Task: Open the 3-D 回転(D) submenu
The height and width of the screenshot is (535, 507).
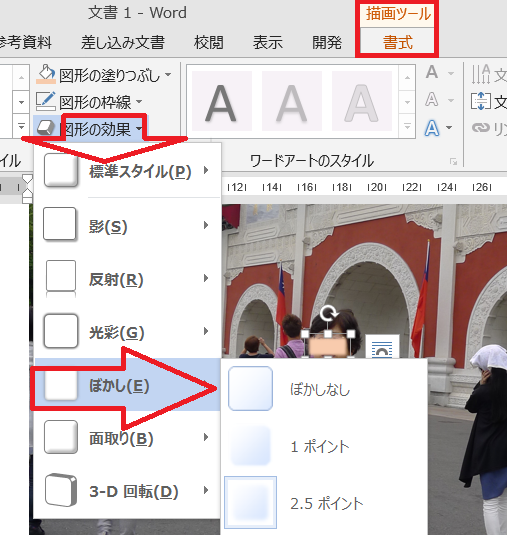Action: [128, 491]
